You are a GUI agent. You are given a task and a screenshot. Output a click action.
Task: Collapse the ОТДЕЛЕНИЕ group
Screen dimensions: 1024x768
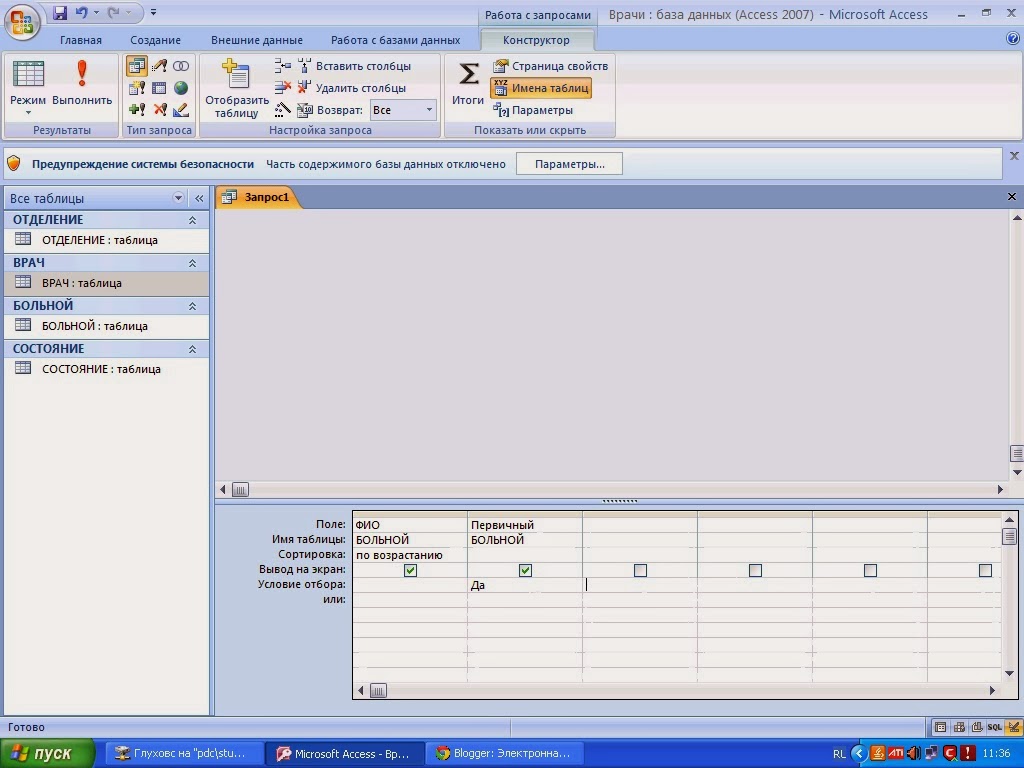pyautogui.click(x=192, y=220)
